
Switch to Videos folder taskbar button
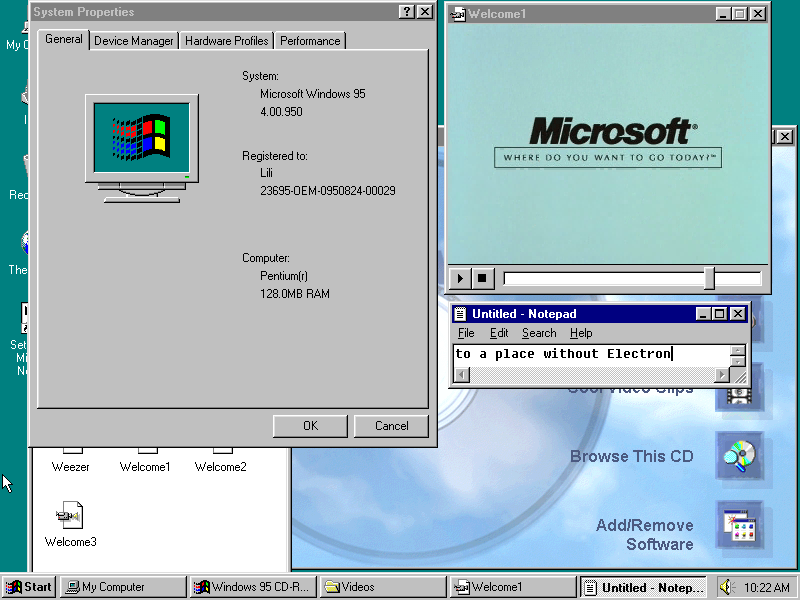(383, 587)
